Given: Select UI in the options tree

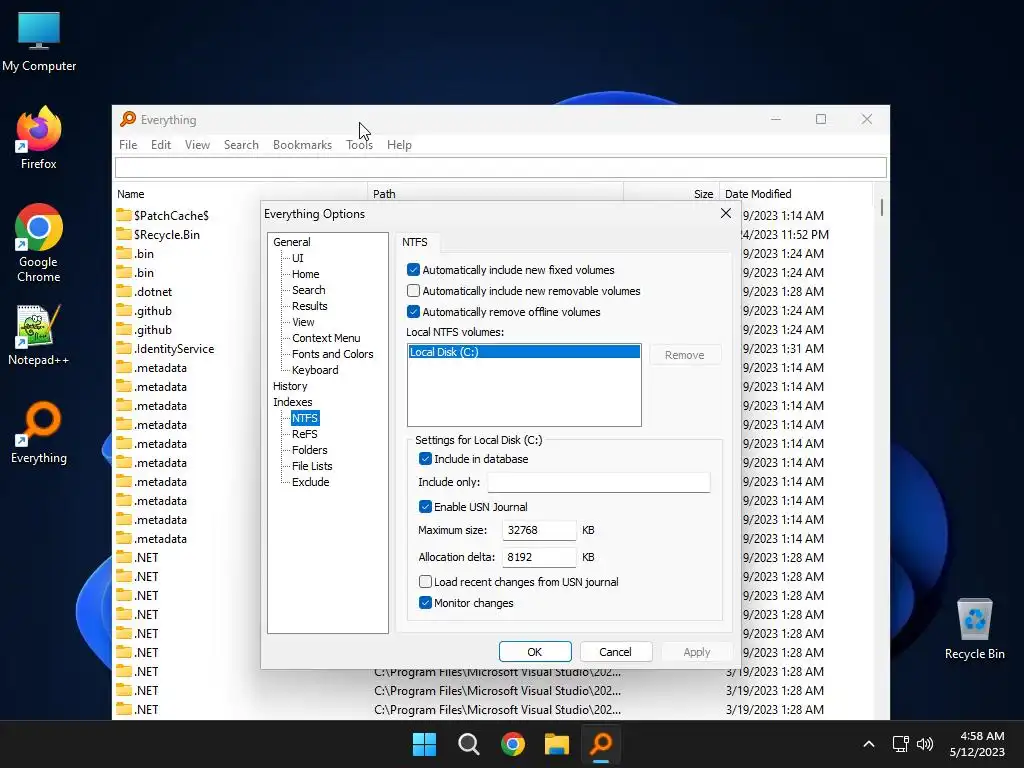Looking at the screenshot, I should (x=298, y=258).
